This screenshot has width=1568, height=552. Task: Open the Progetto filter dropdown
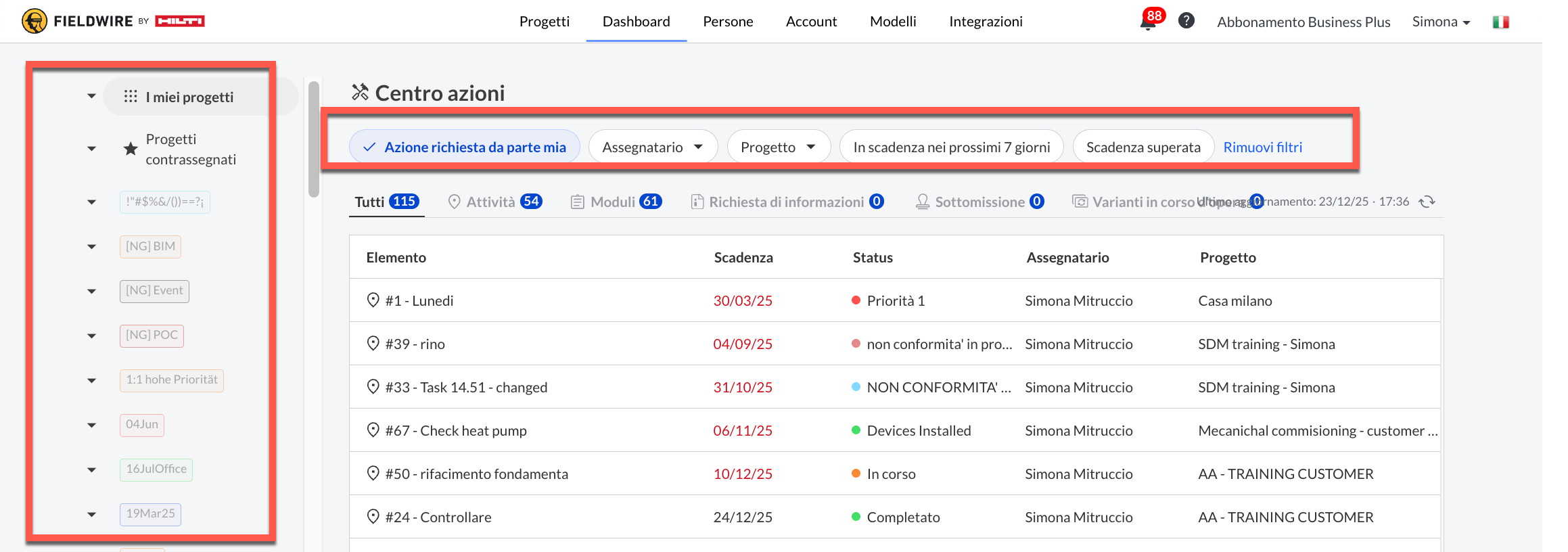[x=778, y=147]
